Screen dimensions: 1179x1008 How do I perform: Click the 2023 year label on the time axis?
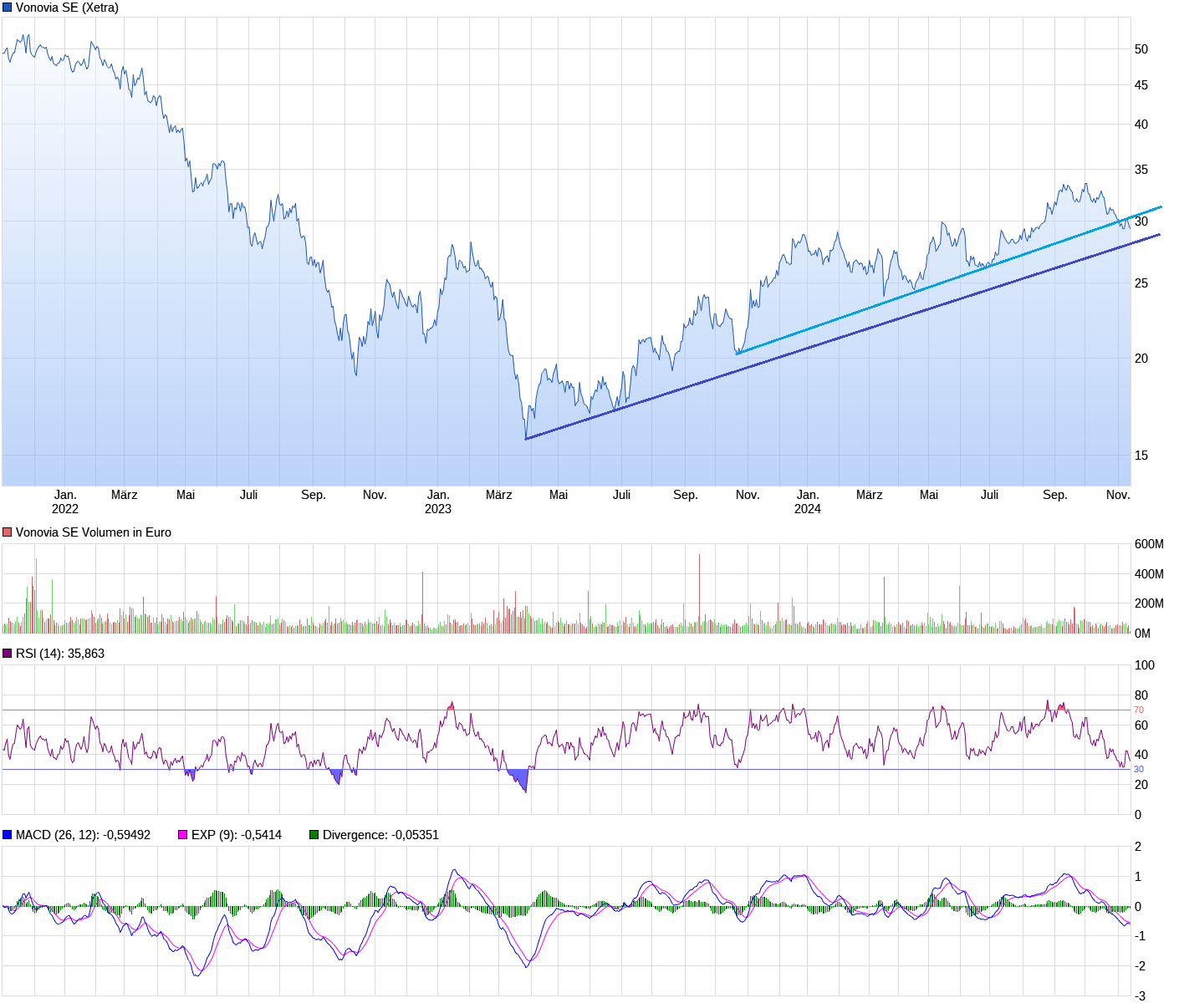tap(438, 509)
